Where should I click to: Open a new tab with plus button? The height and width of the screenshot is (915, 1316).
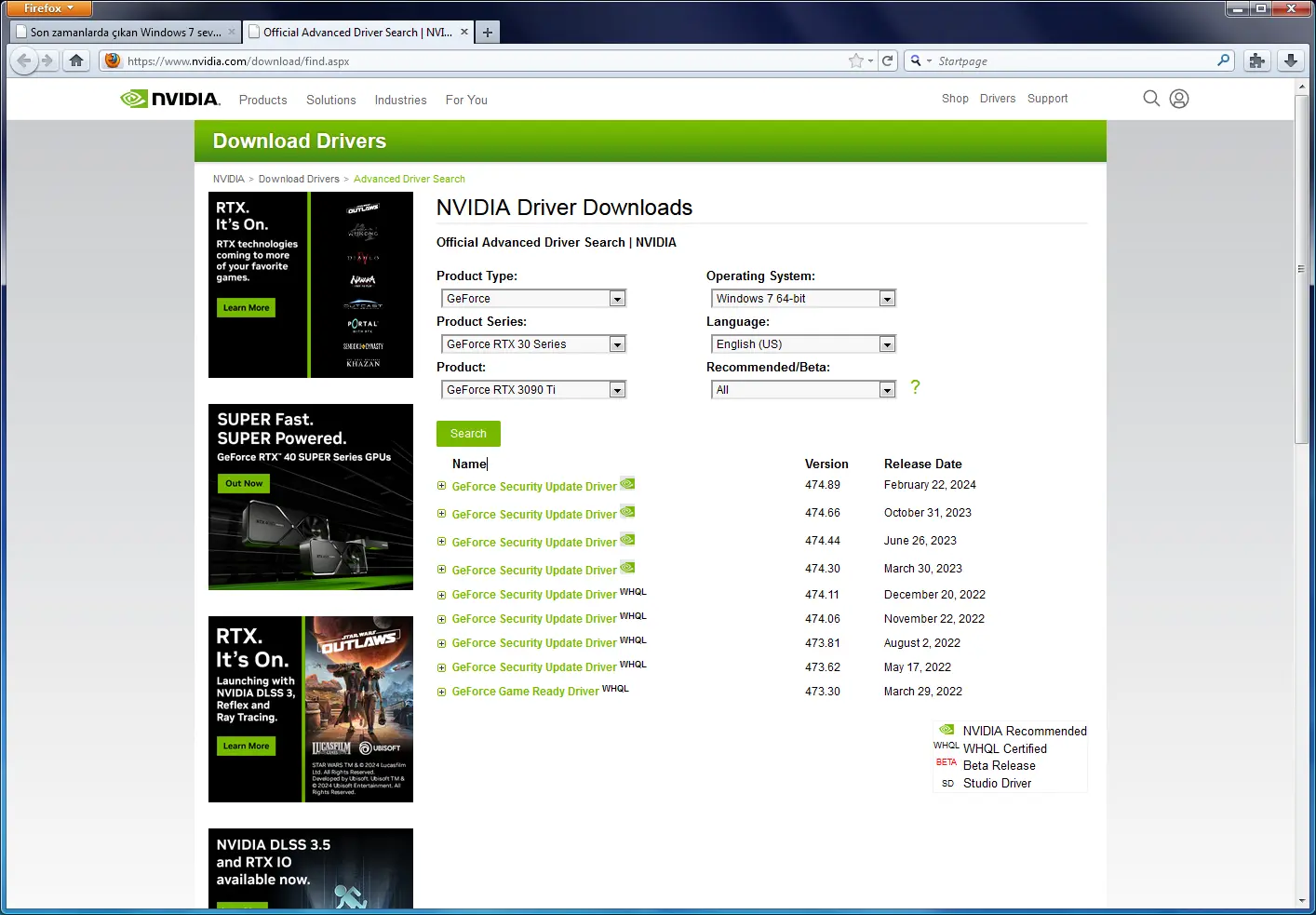[487, 32]
